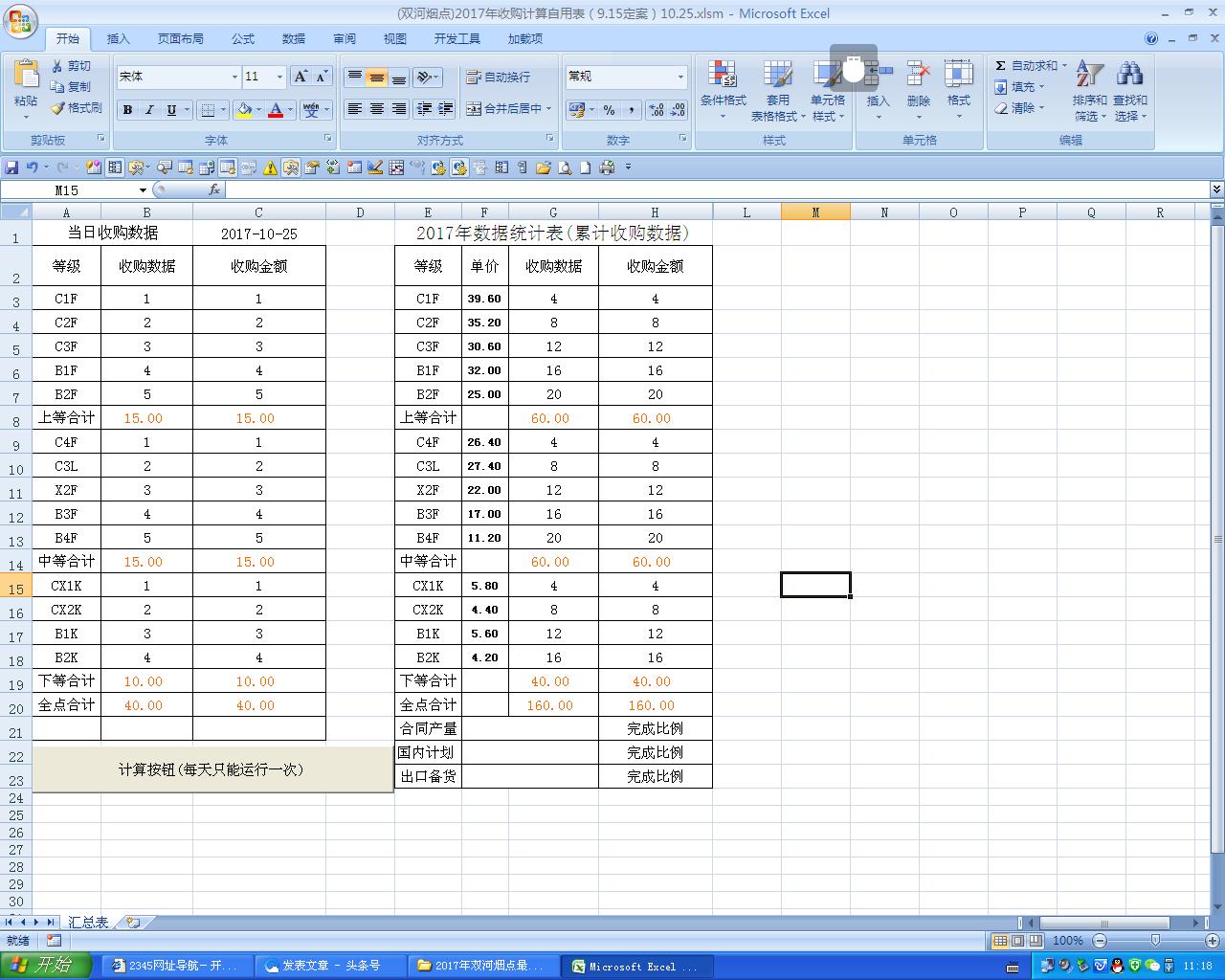The width and height of the screenshot is (1225, 980).
Task: Open the number format dropdown showing 常规
Action: click(x=679, y=76)
